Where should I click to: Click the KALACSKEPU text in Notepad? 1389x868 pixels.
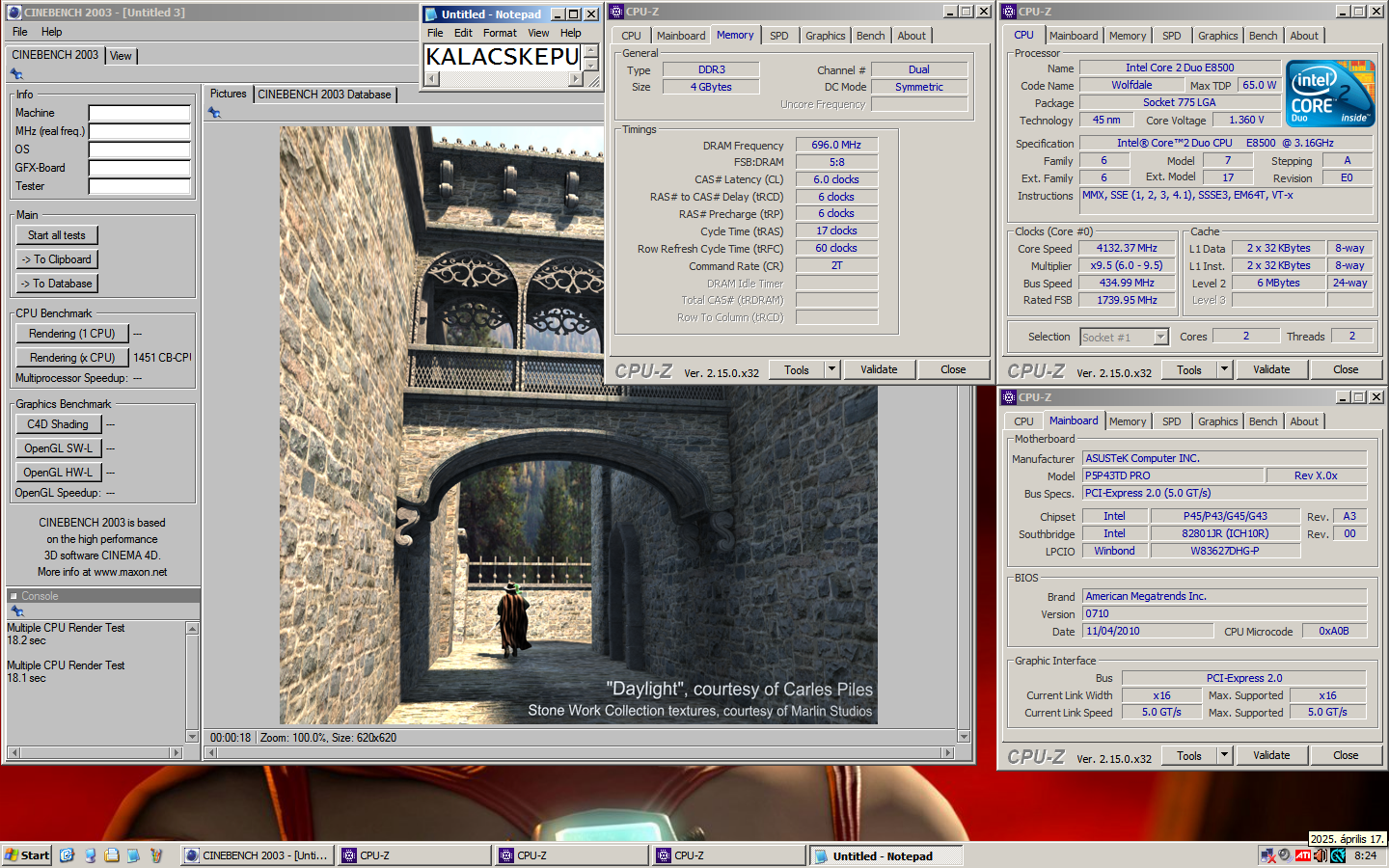503,57
